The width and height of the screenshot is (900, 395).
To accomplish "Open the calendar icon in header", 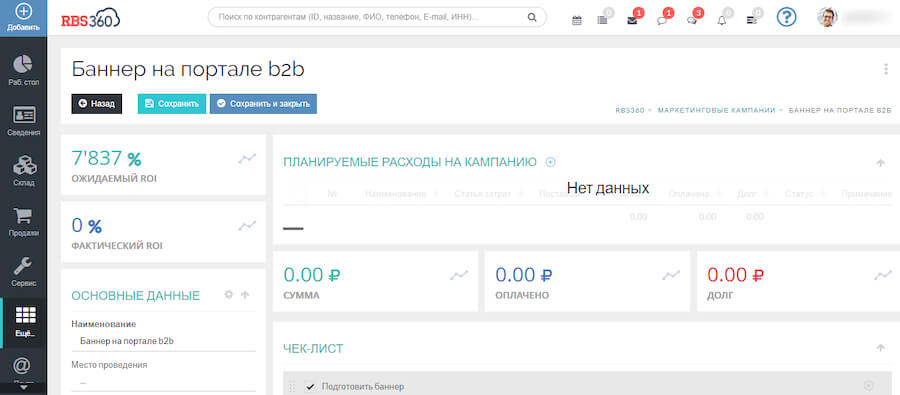I will [x=577, y=20].
